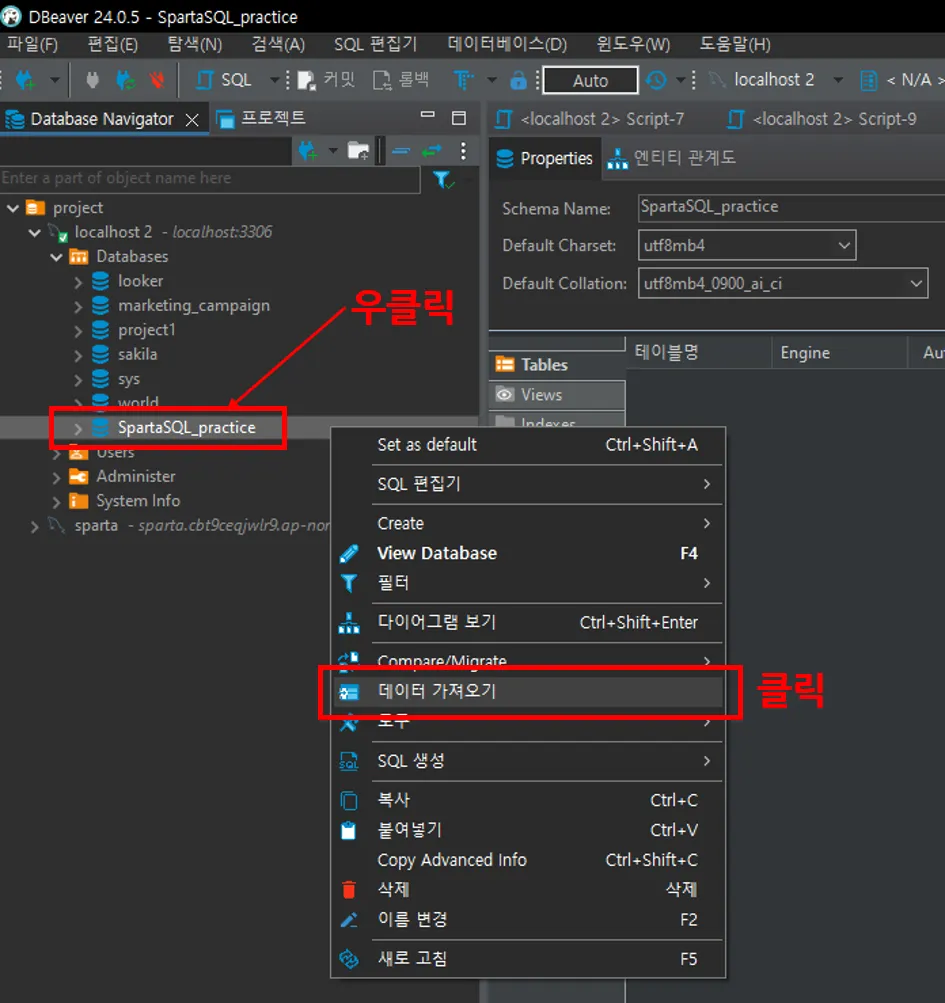Image resolution: width=945 pixels, height=1003 pixels.
Task: Collapse the Databases folder node
Action: pyautogui.click(x=56, y=257)
